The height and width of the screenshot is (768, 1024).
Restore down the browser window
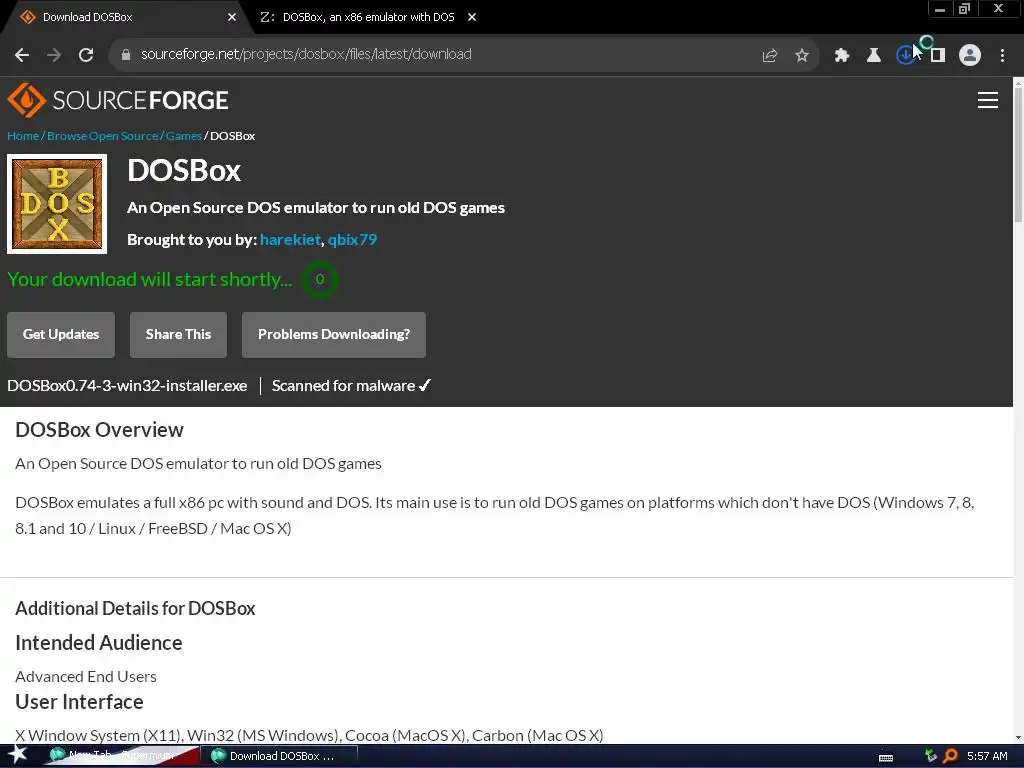click(964, 9)
